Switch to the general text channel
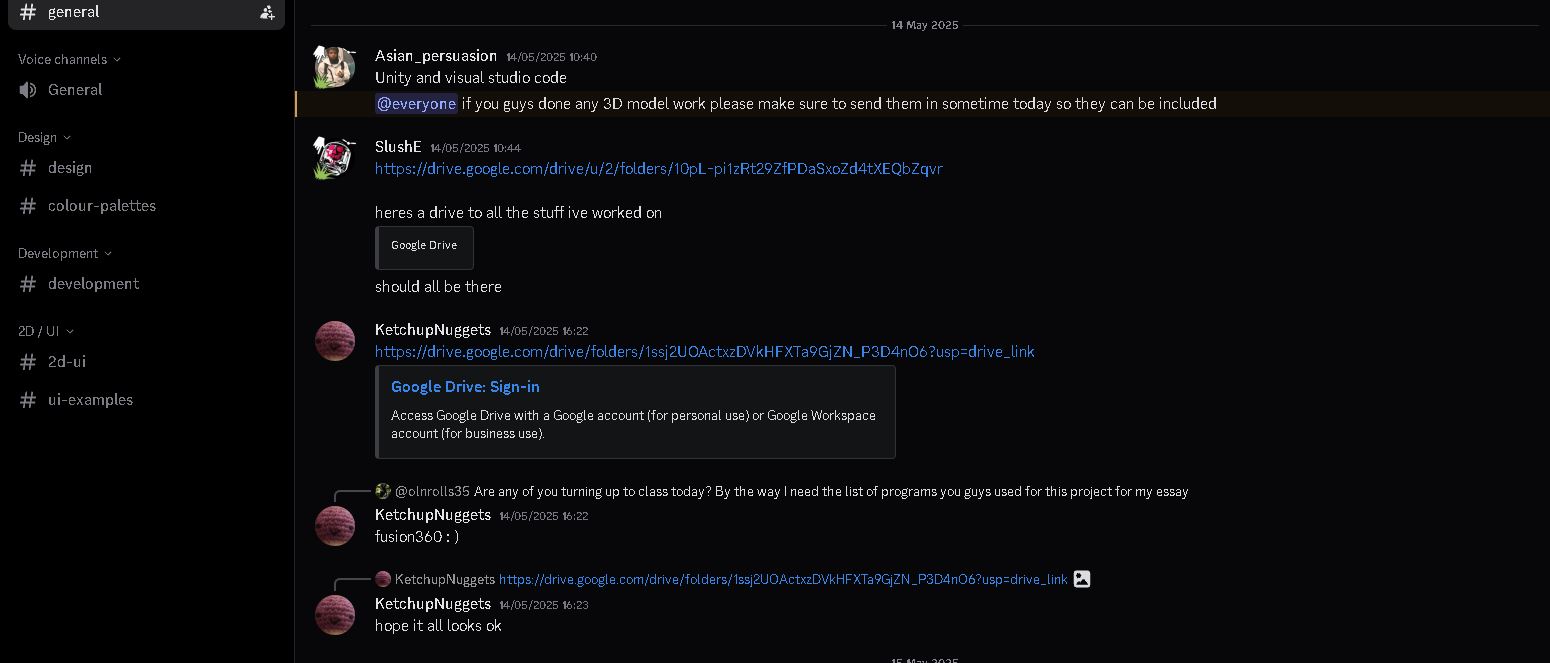1550x663 pixels. pyautogui.click(x=74, y=12)
